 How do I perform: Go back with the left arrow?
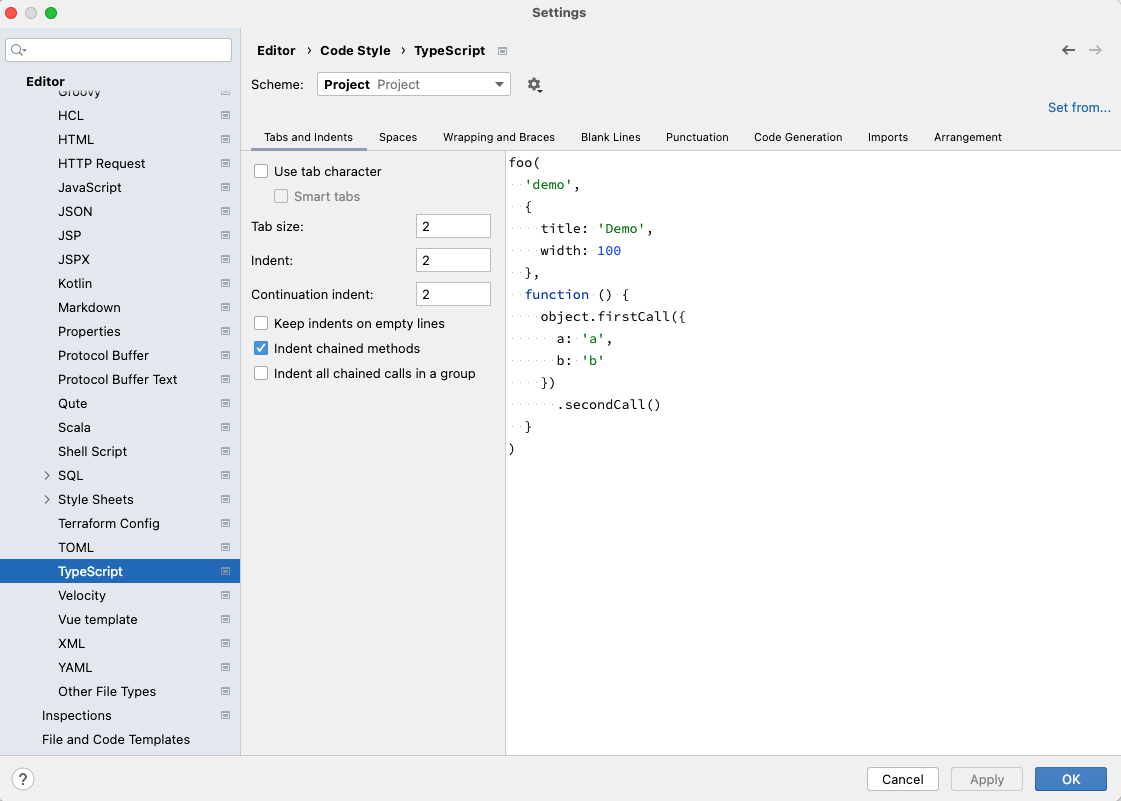pyautogui.click(x=1068, y=50)
